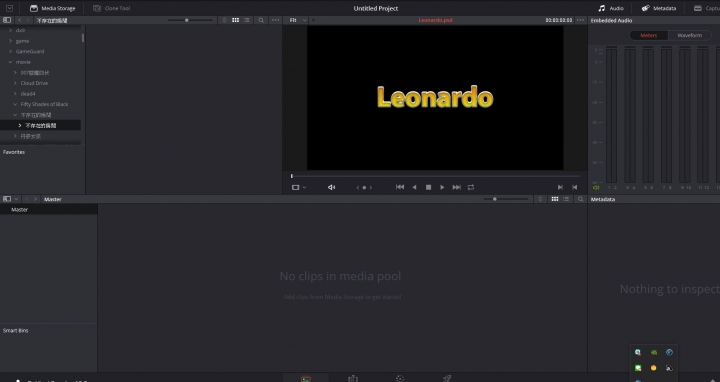Open the viewer Fit zoom dropdown

pyautogui.click(x=298, y=20)
